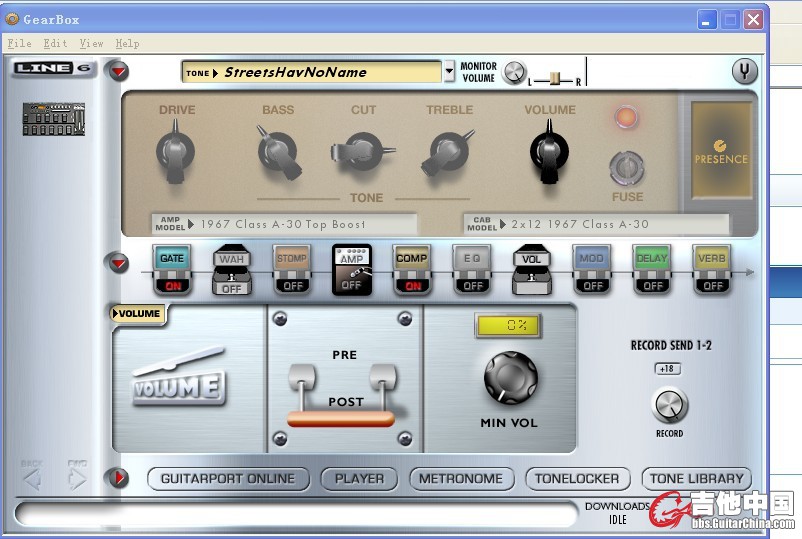
Task: Click the MONITOR VOLUME knob
Action: tap(514, 72)
